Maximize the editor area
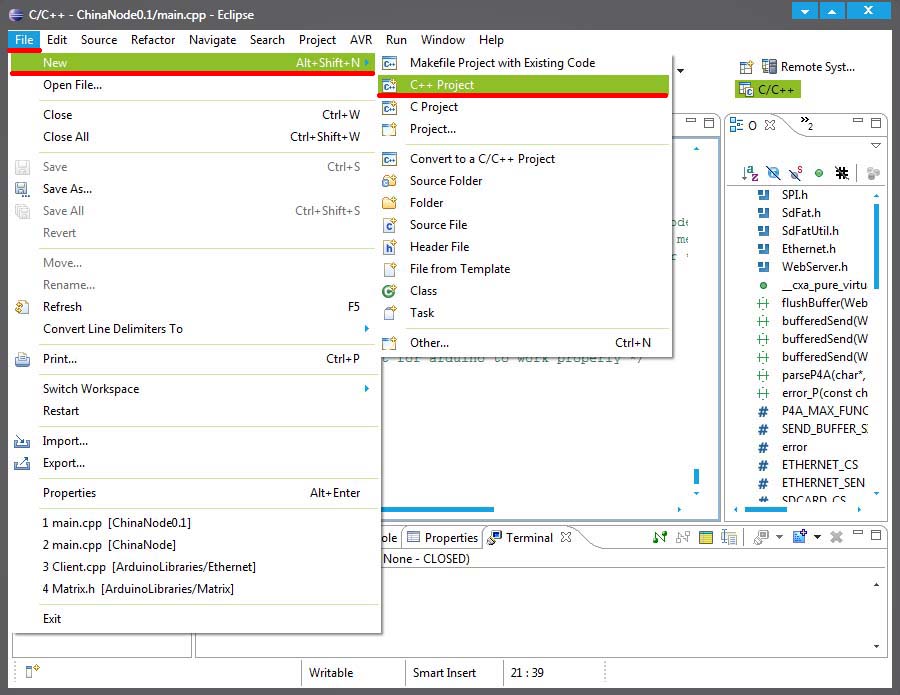Image resolution: width=900 pixels, height=695 pixels. tap(709, 122)
